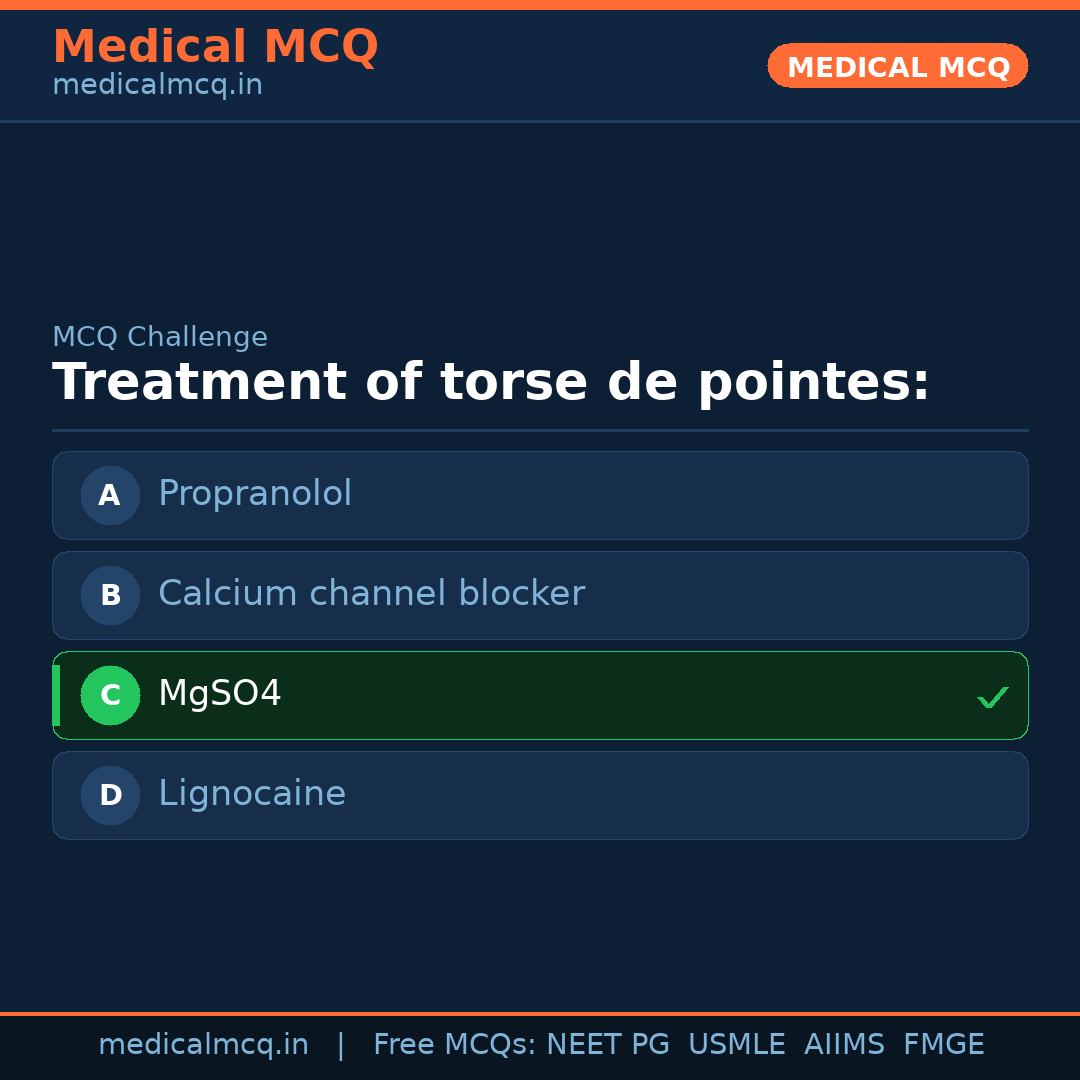
Task: Click the MCQ Challenge label
Action: [x=160, y=337]
